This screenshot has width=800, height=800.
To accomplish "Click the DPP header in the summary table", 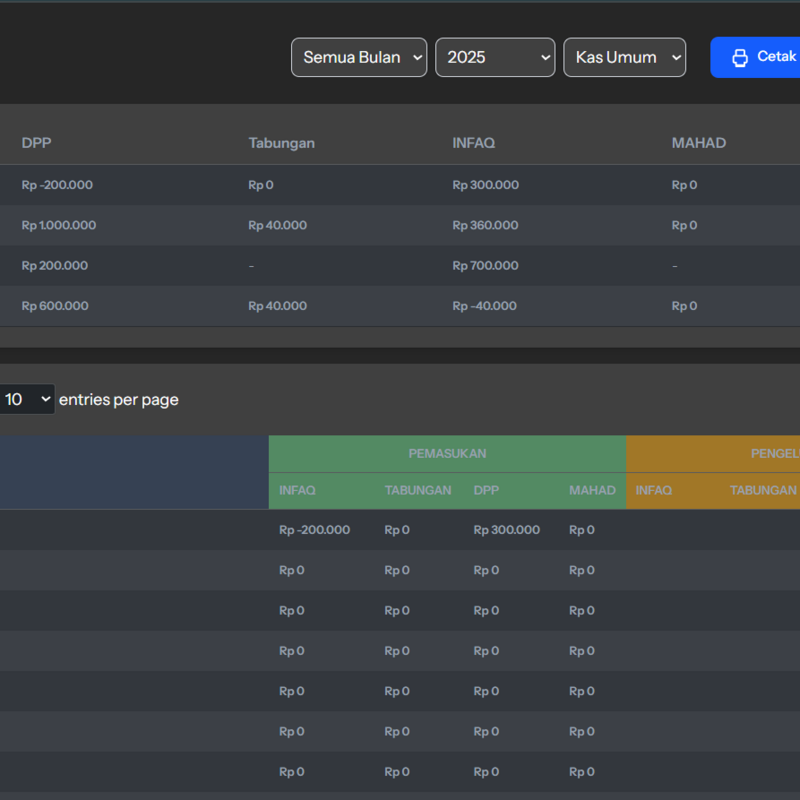I will click(36, 143).
